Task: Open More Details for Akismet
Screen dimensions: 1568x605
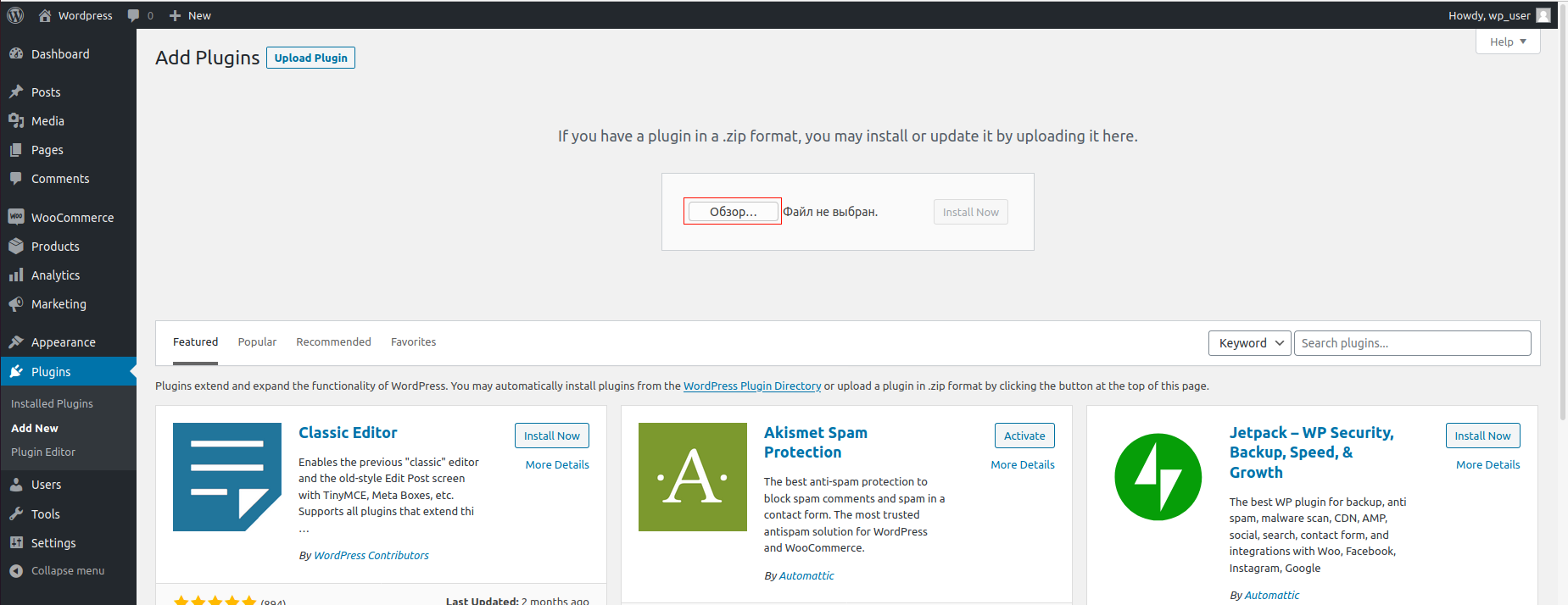Action: 1023,465
